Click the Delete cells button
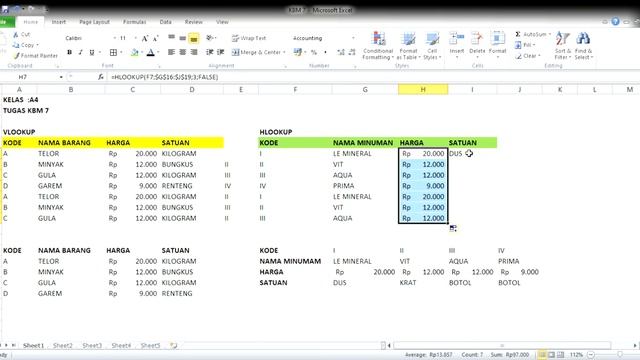 click(477, 45)
